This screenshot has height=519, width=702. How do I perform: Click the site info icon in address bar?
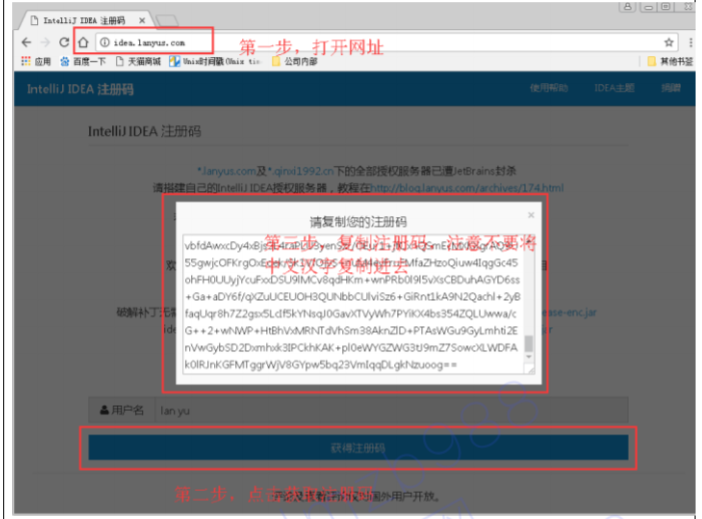[104, 43]
